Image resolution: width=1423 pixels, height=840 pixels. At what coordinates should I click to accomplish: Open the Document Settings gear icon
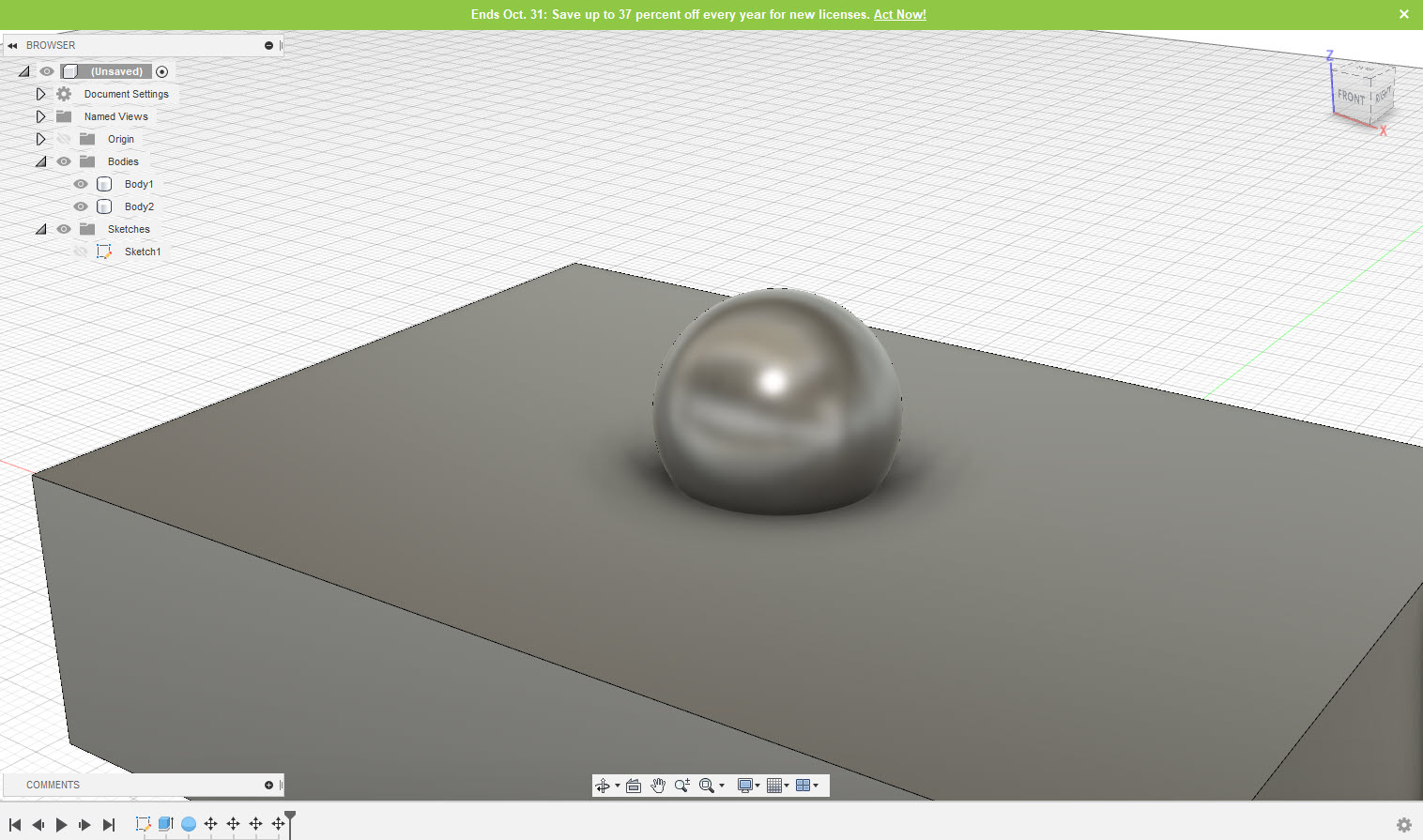[x=62, y=94]
